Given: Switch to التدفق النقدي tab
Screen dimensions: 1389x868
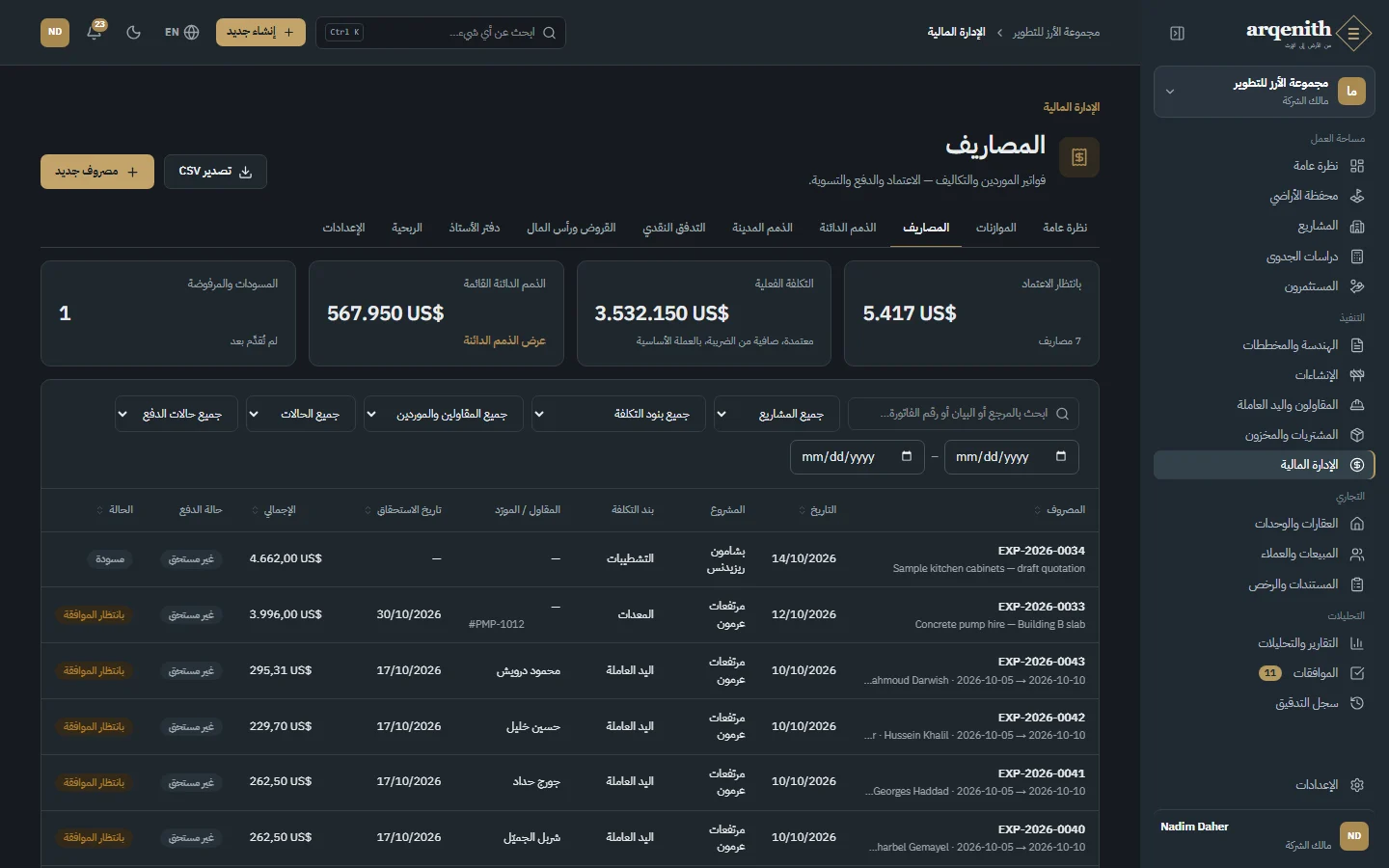Looking at the screenshot, I should point(674,228).
